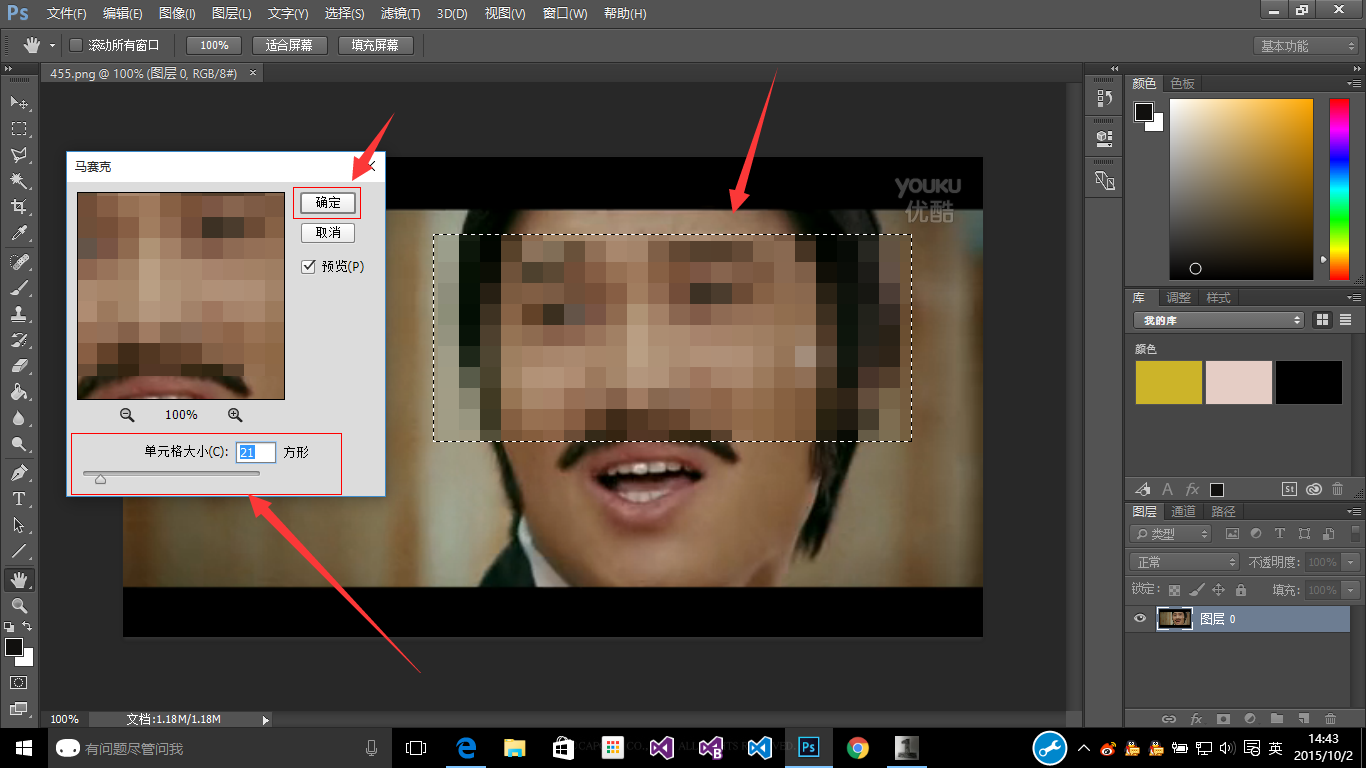The height and width of the screenshot is (768, 1366).
Task: Toggle lock position icon
Action: (x=1218, y=590)
